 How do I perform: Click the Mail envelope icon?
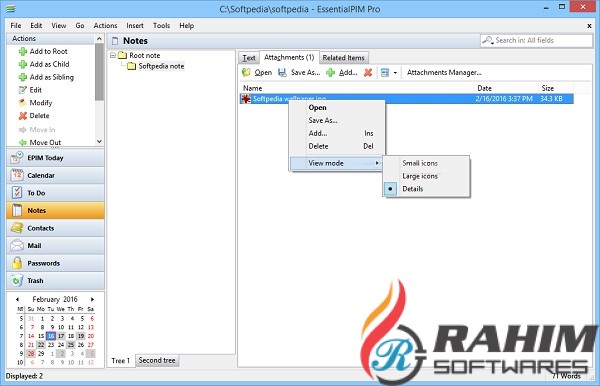(x=17, y=246)
